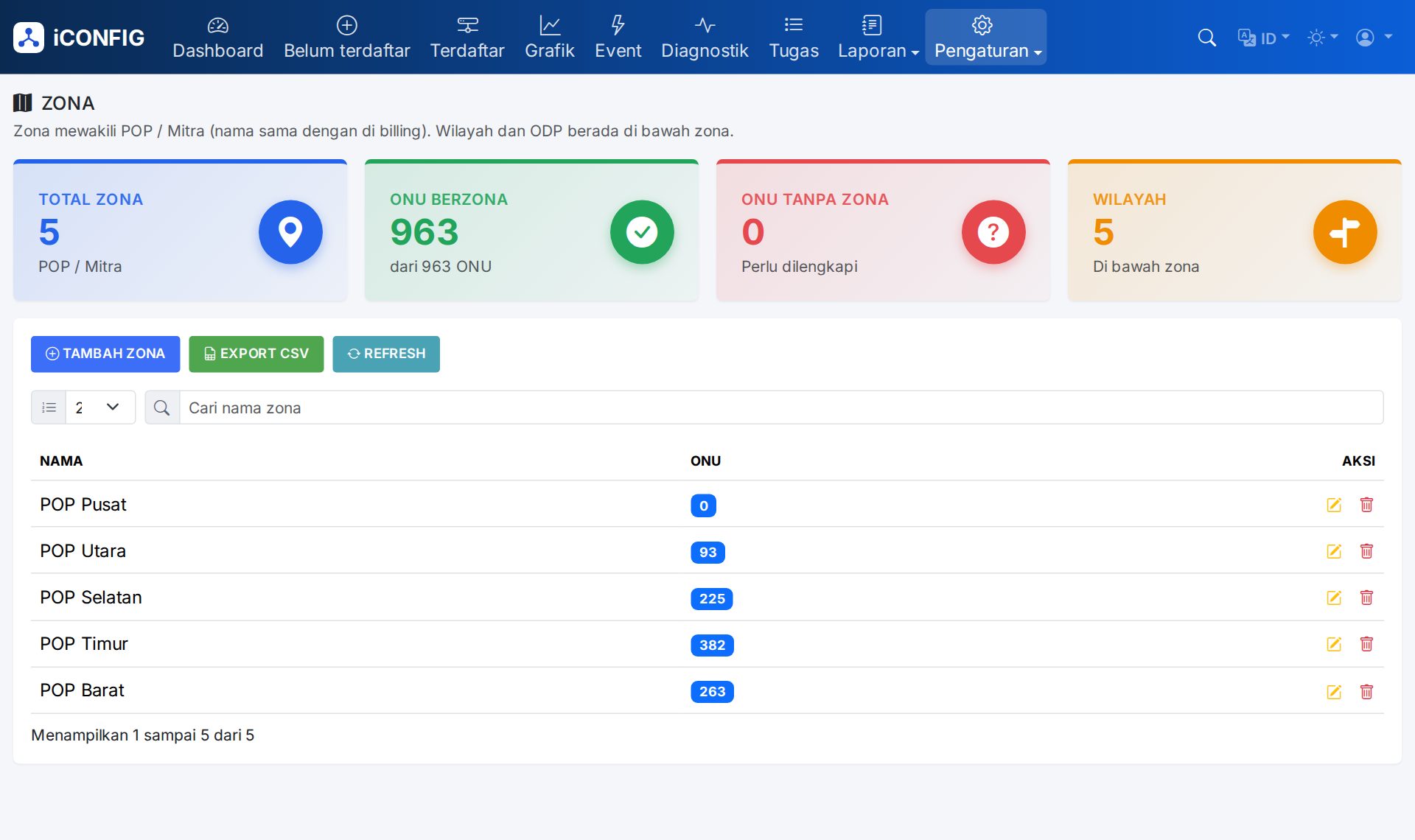Click the 382 ONU badge for POP Timur
Viewport: 1415px width, 840px height.
point(712,645)
